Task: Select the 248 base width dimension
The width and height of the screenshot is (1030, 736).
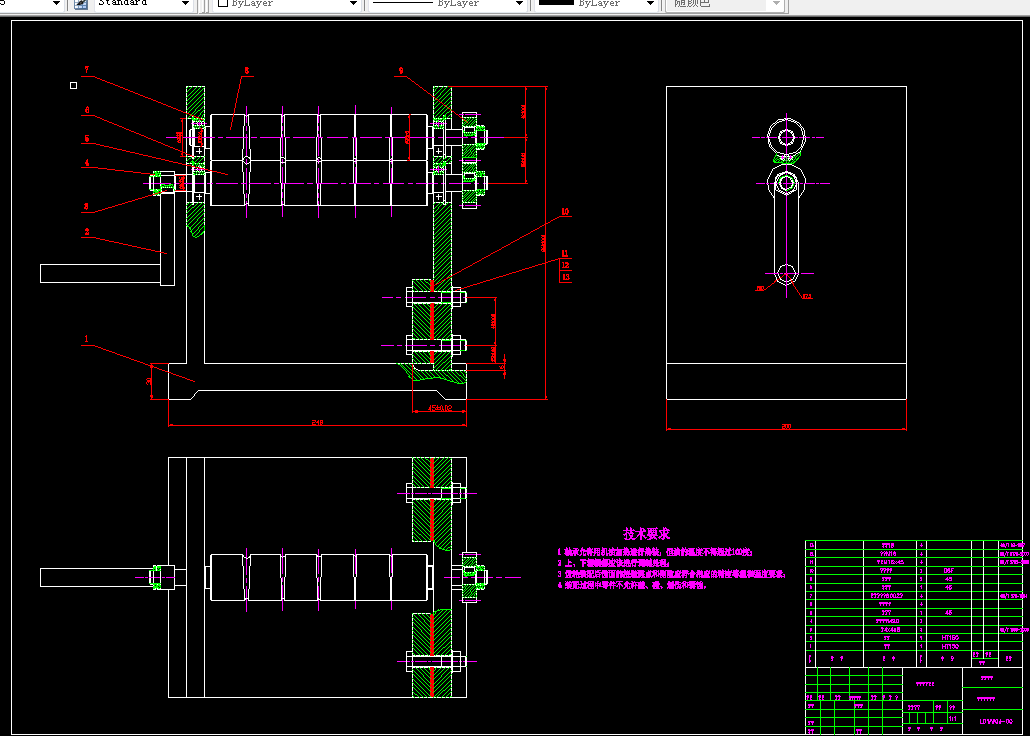Action: tap(317, 422)
